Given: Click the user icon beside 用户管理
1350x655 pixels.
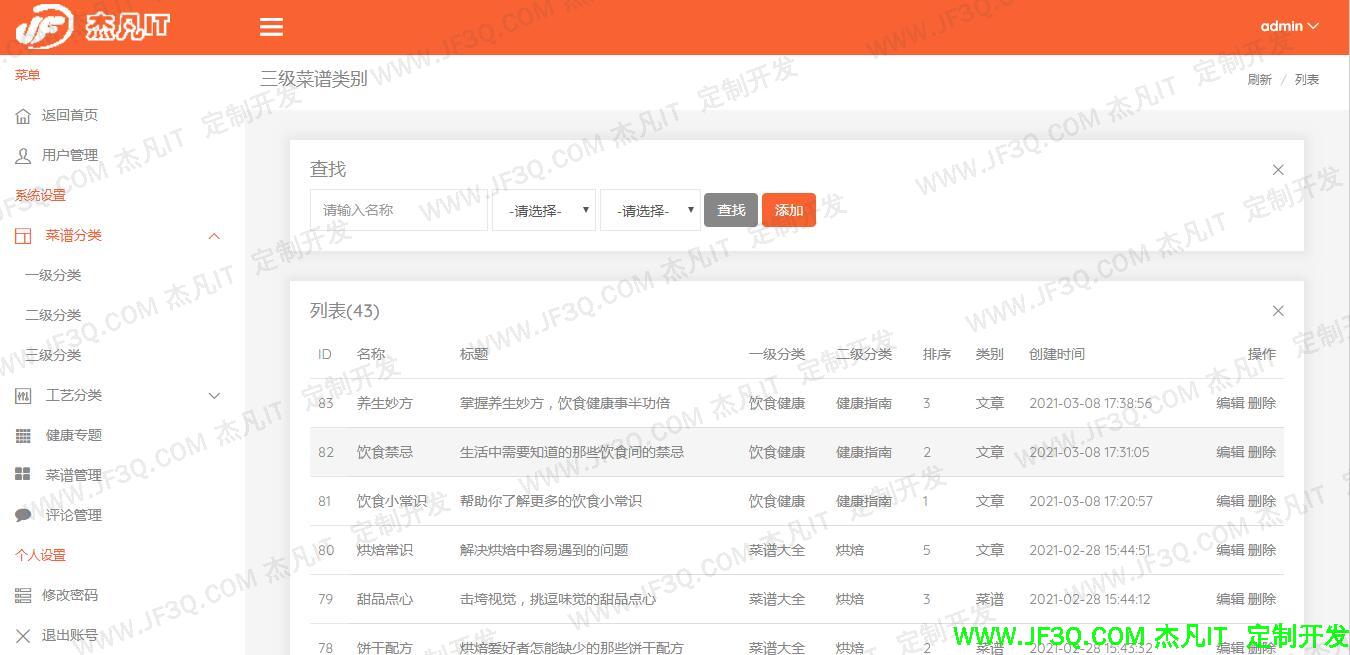Looking at the screenshot, I should click(x=23, y=156).
